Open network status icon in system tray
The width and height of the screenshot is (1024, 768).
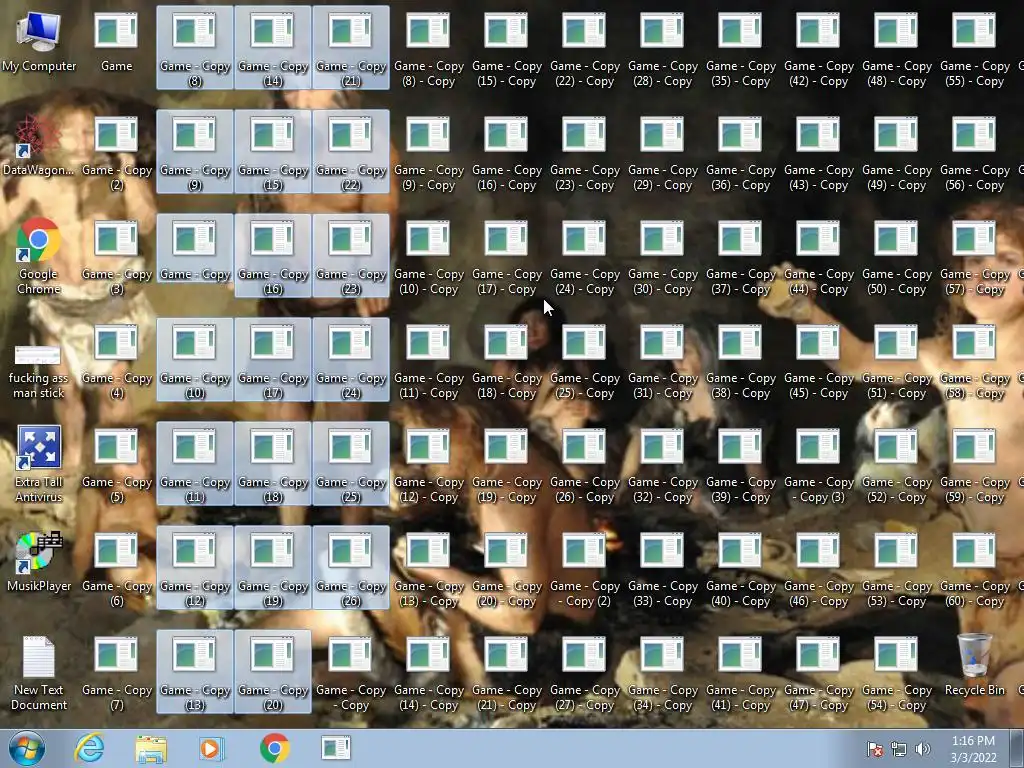click(899, 749)
